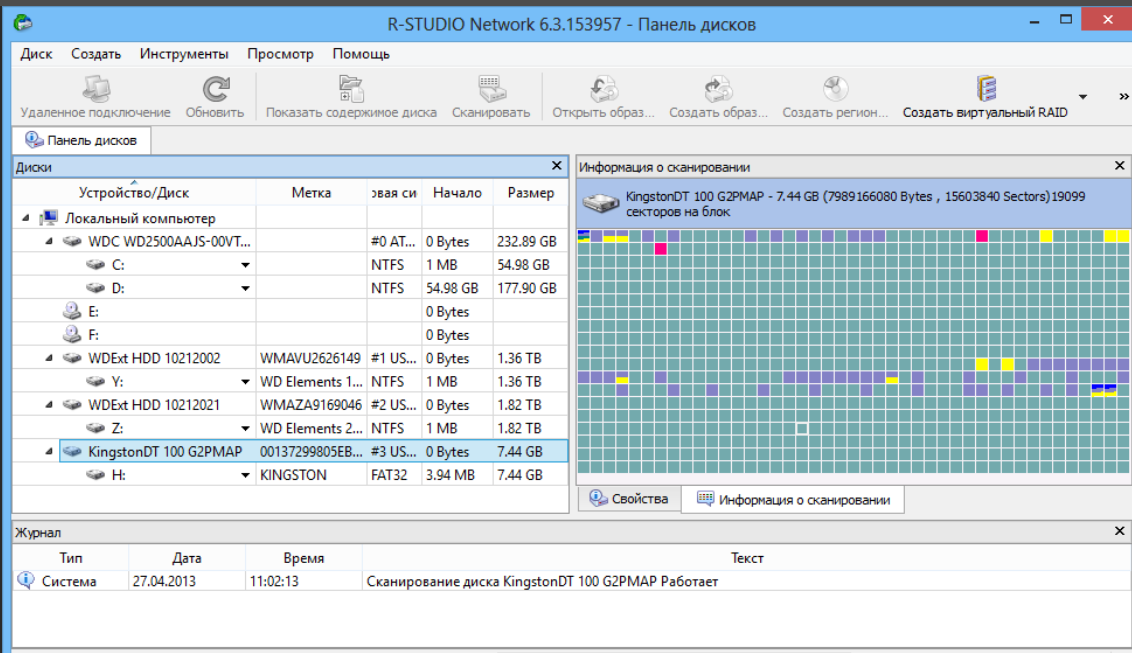Click Создать виртуальный RAID icon
The height and width of the screenshot is (653, 1132).
(985, 89)
